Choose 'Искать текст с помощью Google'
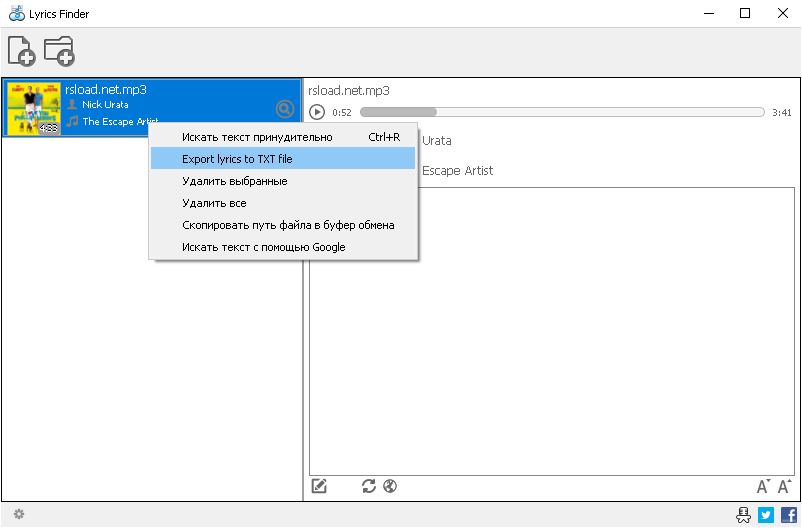802x528 pixels. 283,247
